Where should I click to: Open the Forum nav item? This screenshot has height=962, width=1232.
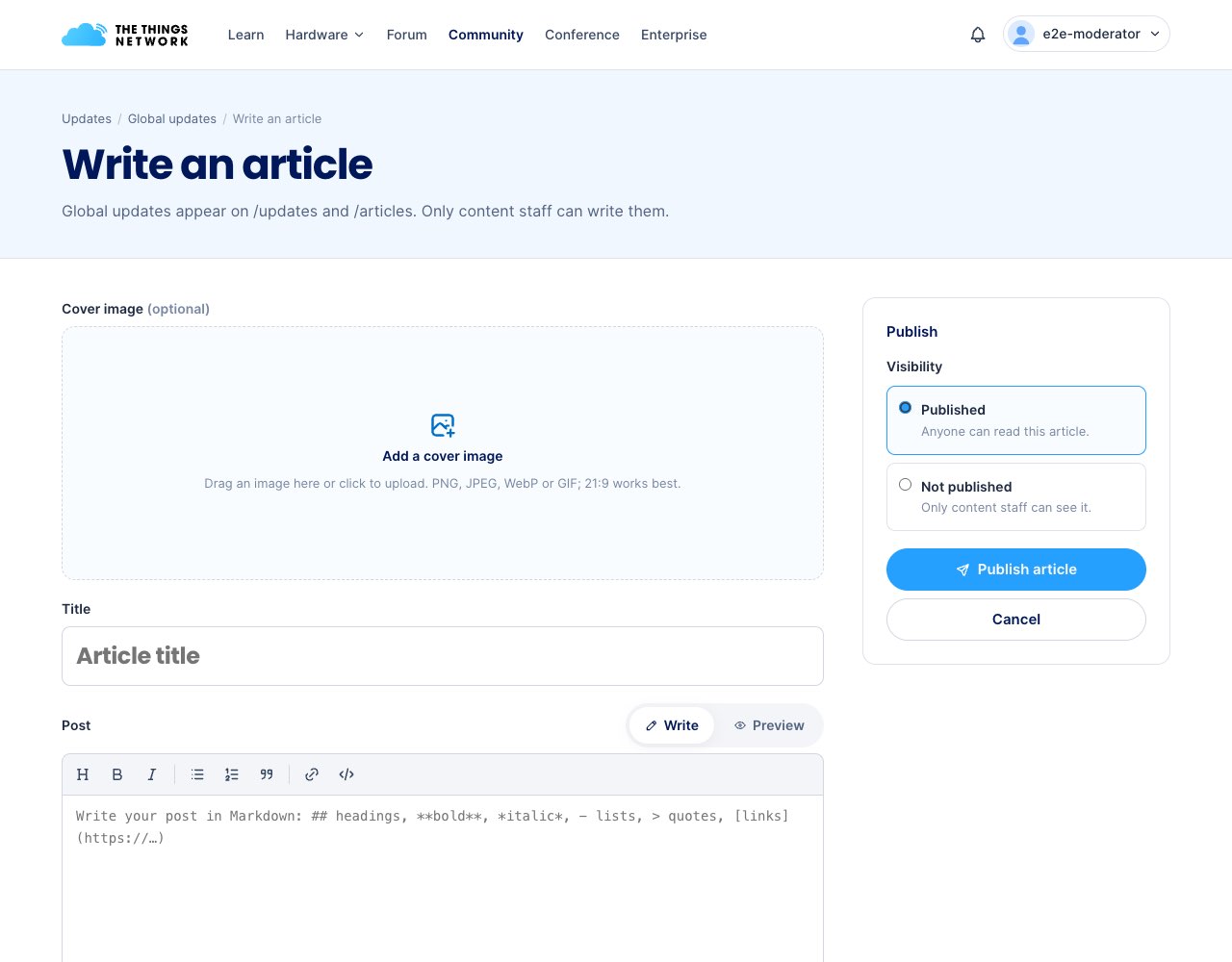point(406,35)
